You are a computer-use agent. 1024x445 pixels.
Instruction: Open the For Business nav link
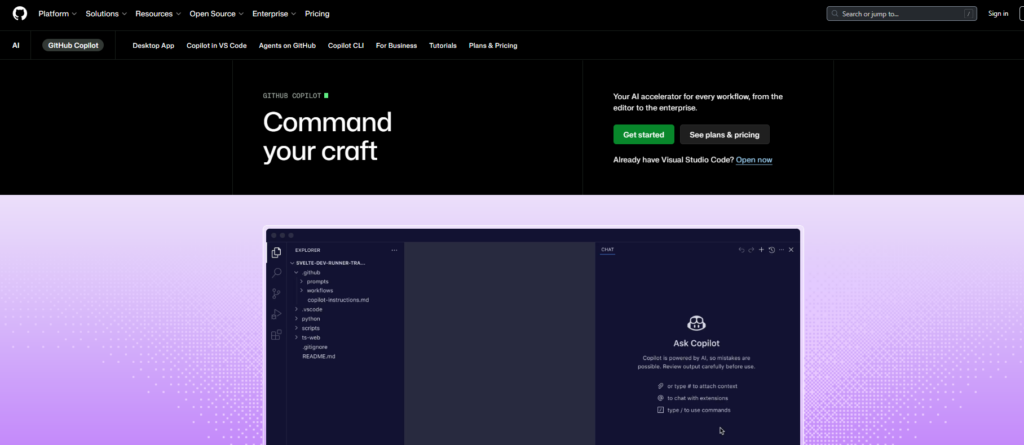pyautogui.click(x=396, y=46)
